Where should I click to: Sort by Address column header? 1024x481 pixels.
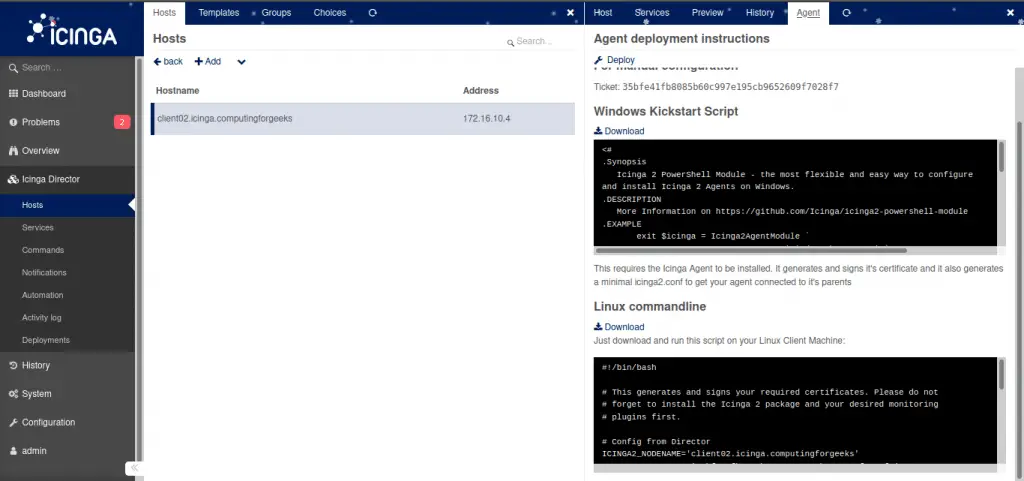(x=481, y=91)
